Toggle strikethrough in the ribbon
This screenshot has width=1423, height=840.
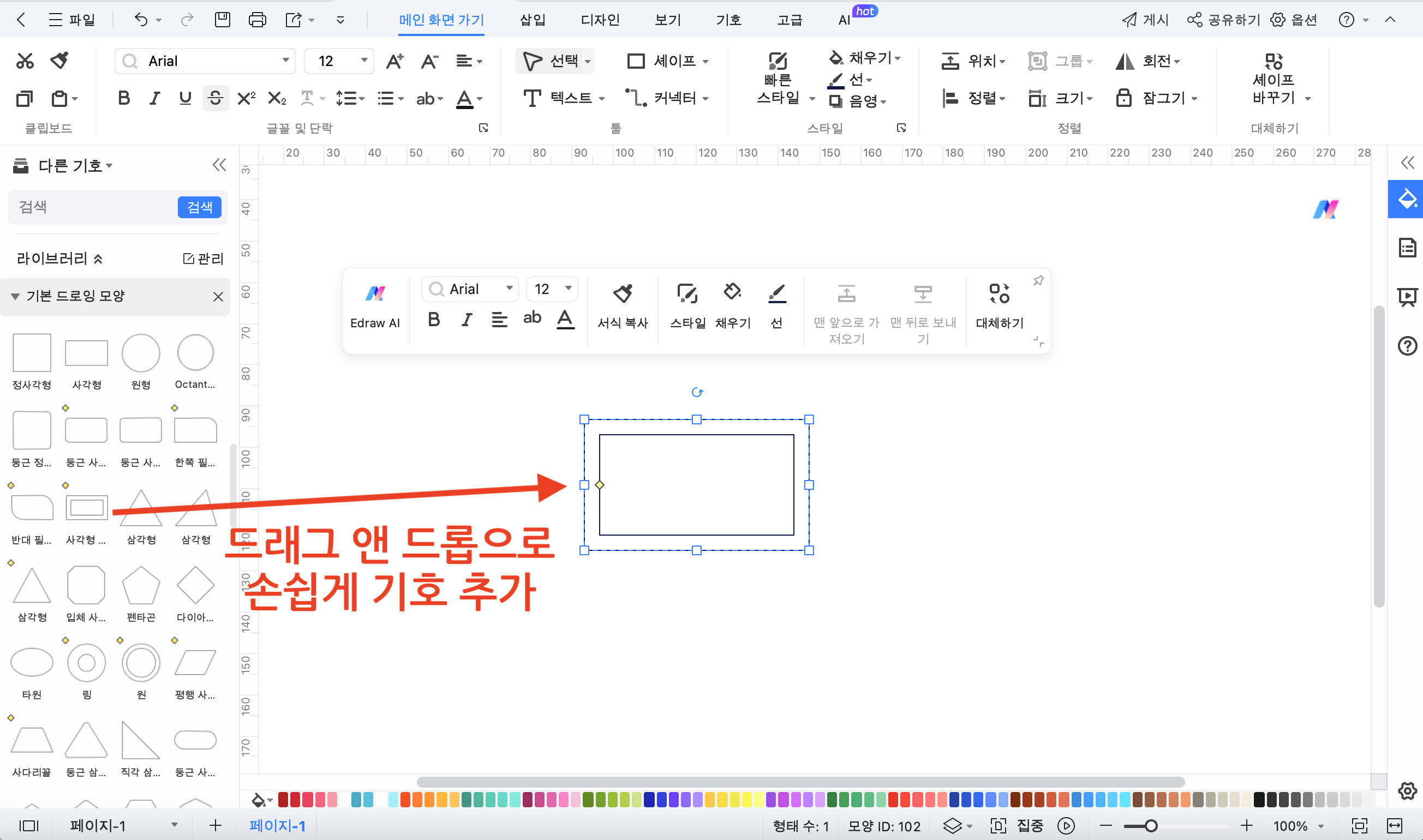click(x=216, y=99)
